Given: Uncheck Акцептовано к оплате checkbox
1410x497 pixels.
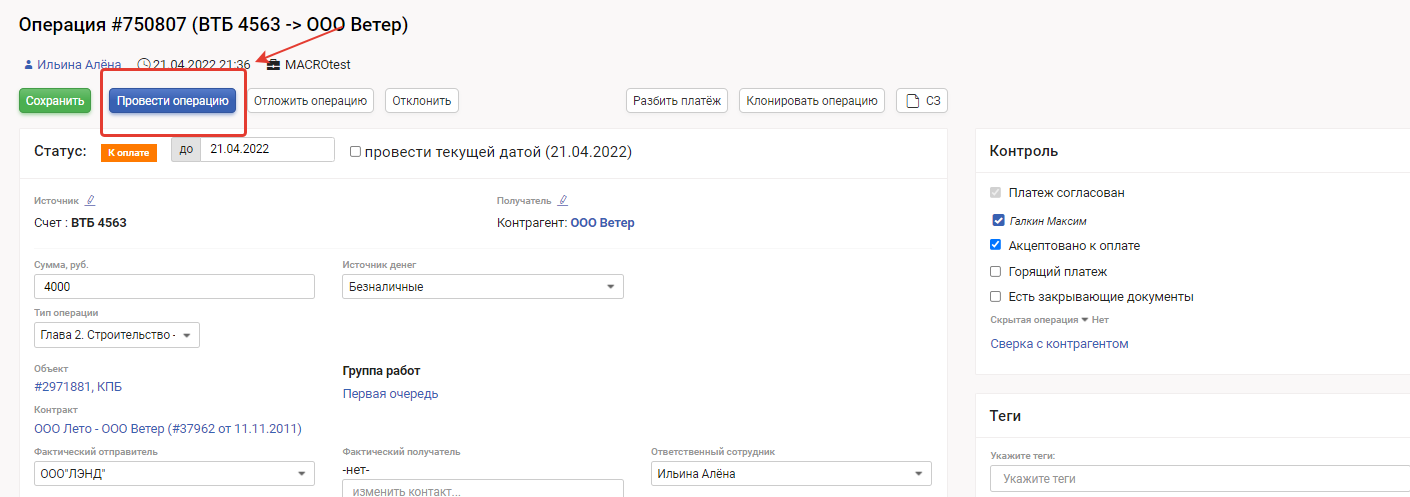Looking at the screenshot, I should [995, 245].
